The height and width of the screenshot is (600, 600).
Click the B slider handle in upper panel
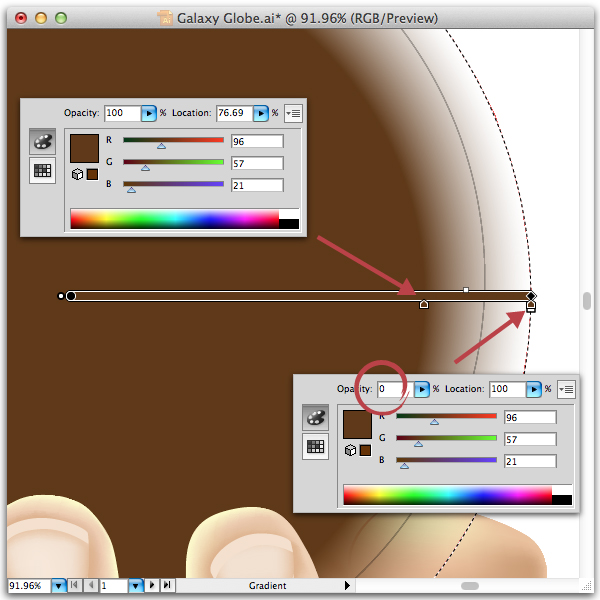pyautogui.click(x=131, y=190)
